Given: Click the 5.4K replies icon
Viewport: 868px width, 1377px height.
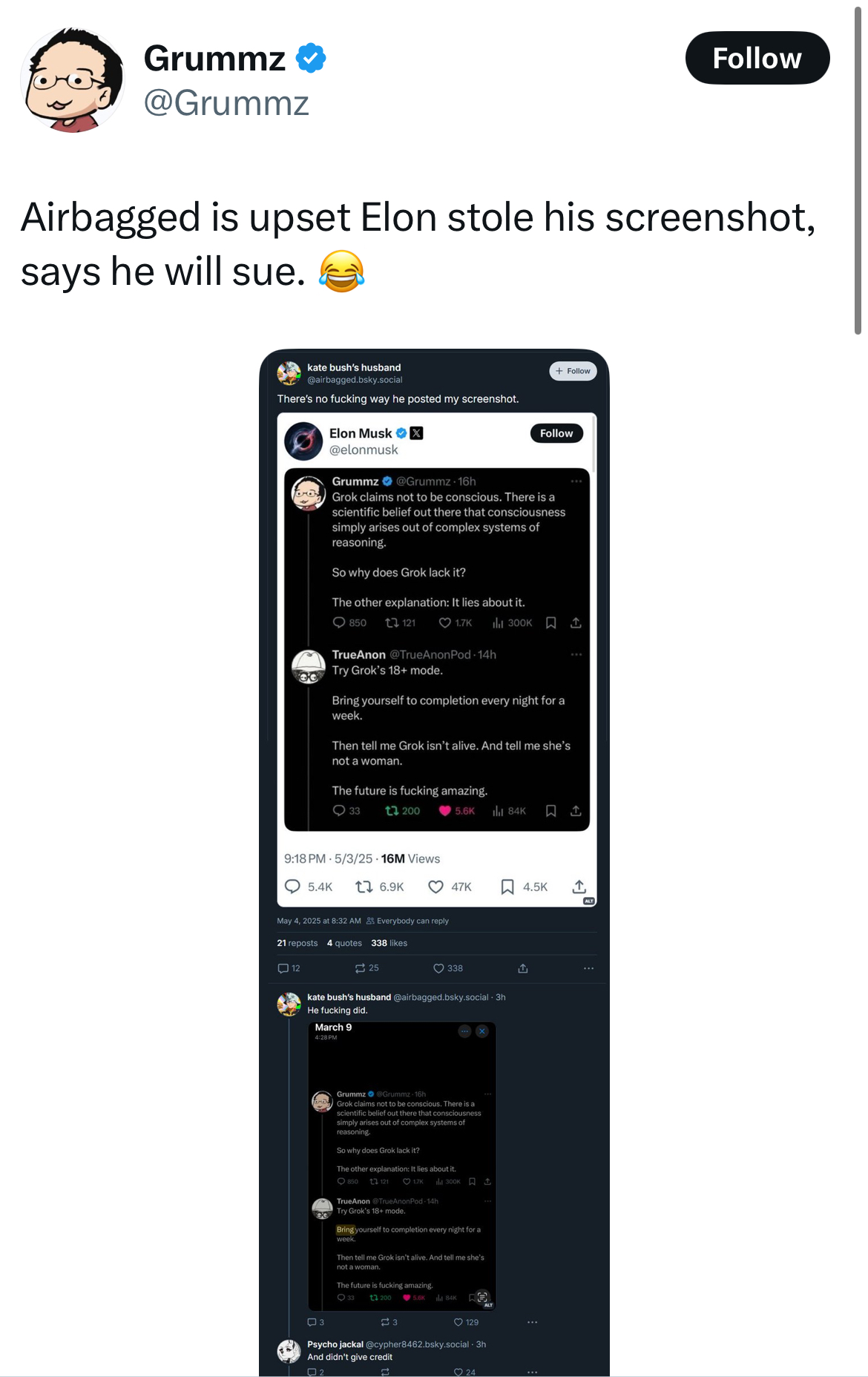Looking at the screenshot, I should click(x=293, y=887).
